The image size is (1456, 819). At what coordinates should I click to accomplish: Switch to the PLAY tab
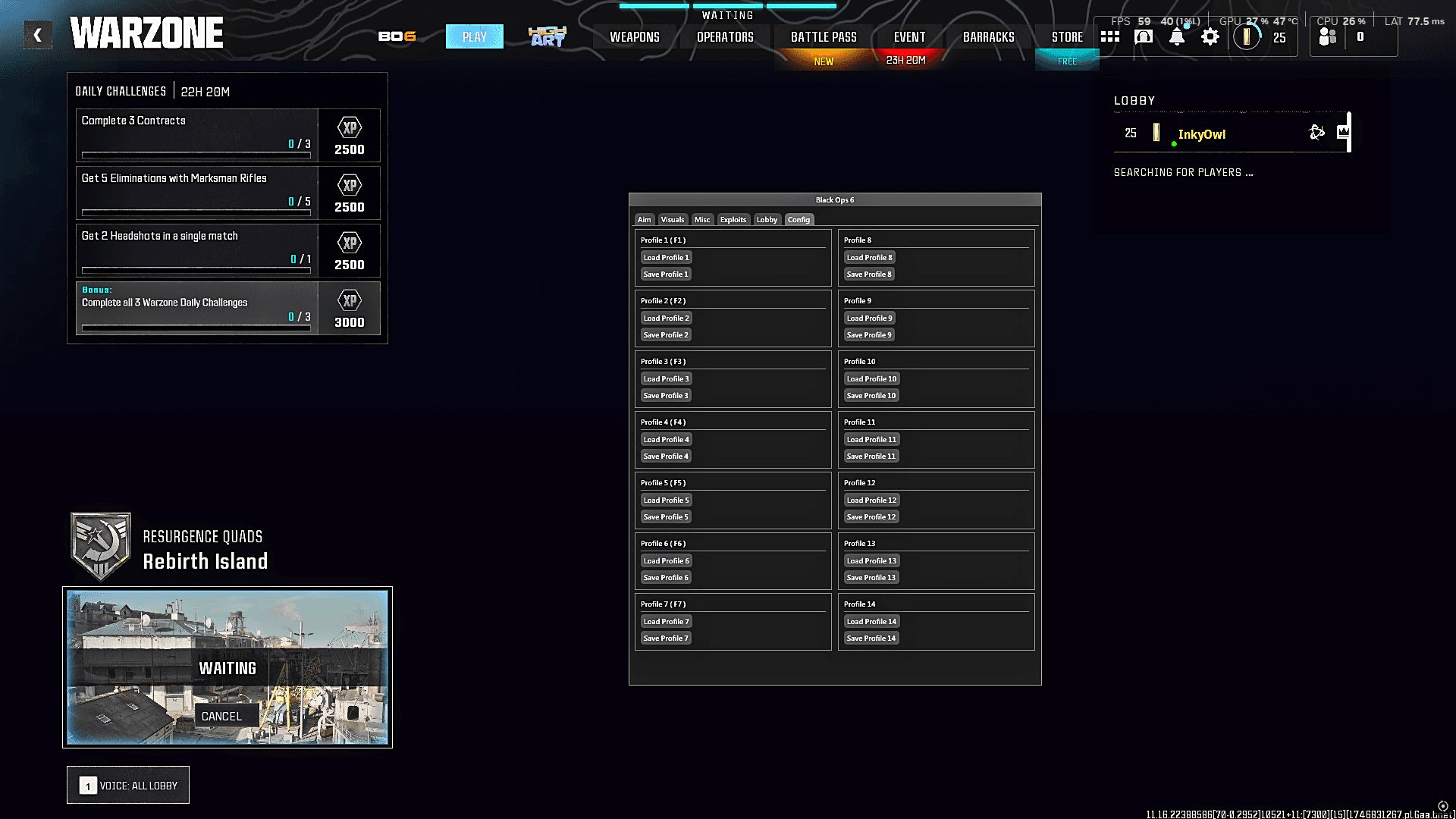(475, 36)
